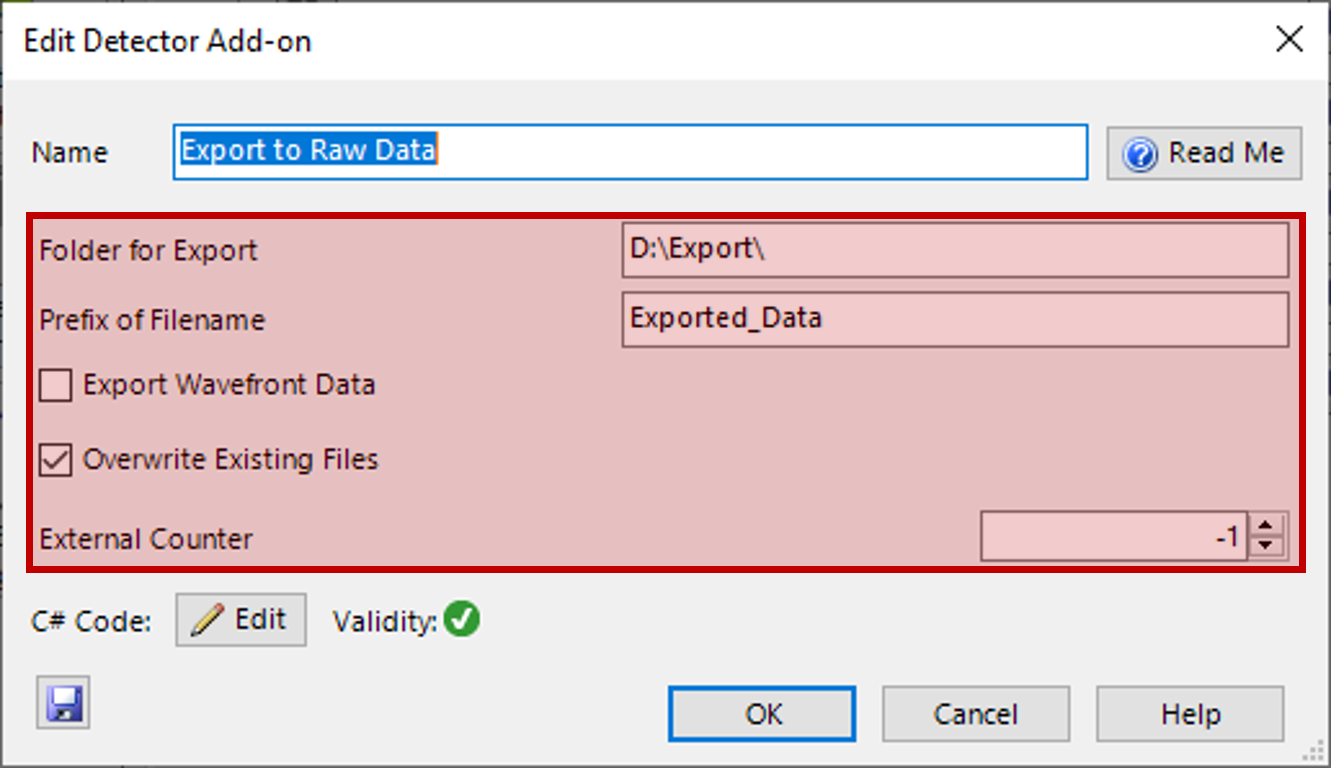Click the resize grip in the dialog corner
Viewport: 1331px width, 768px height.
pyautogui.click(x=1316, y=753)
